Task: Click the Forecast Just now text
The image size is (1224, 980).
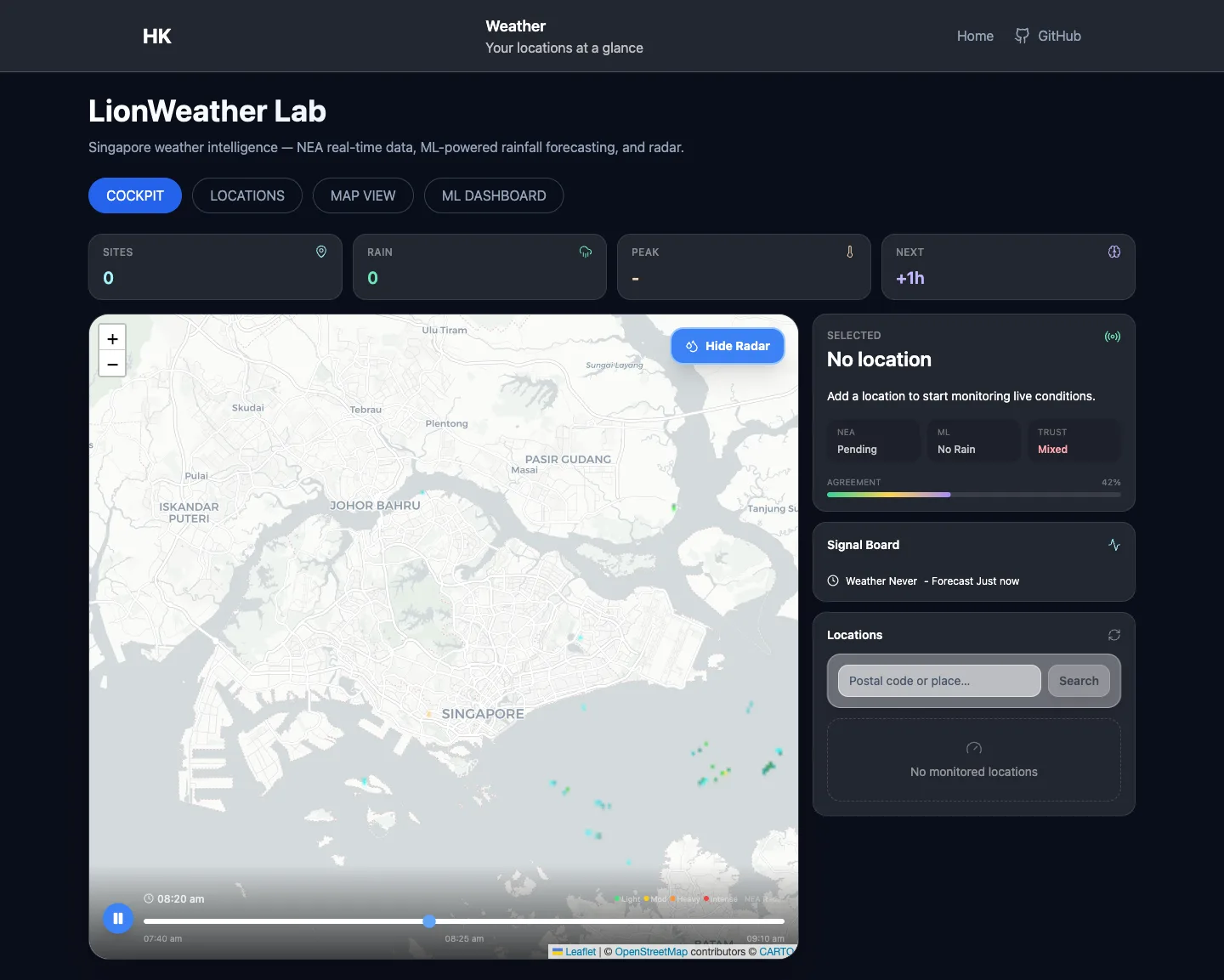Action: [975, 581]
